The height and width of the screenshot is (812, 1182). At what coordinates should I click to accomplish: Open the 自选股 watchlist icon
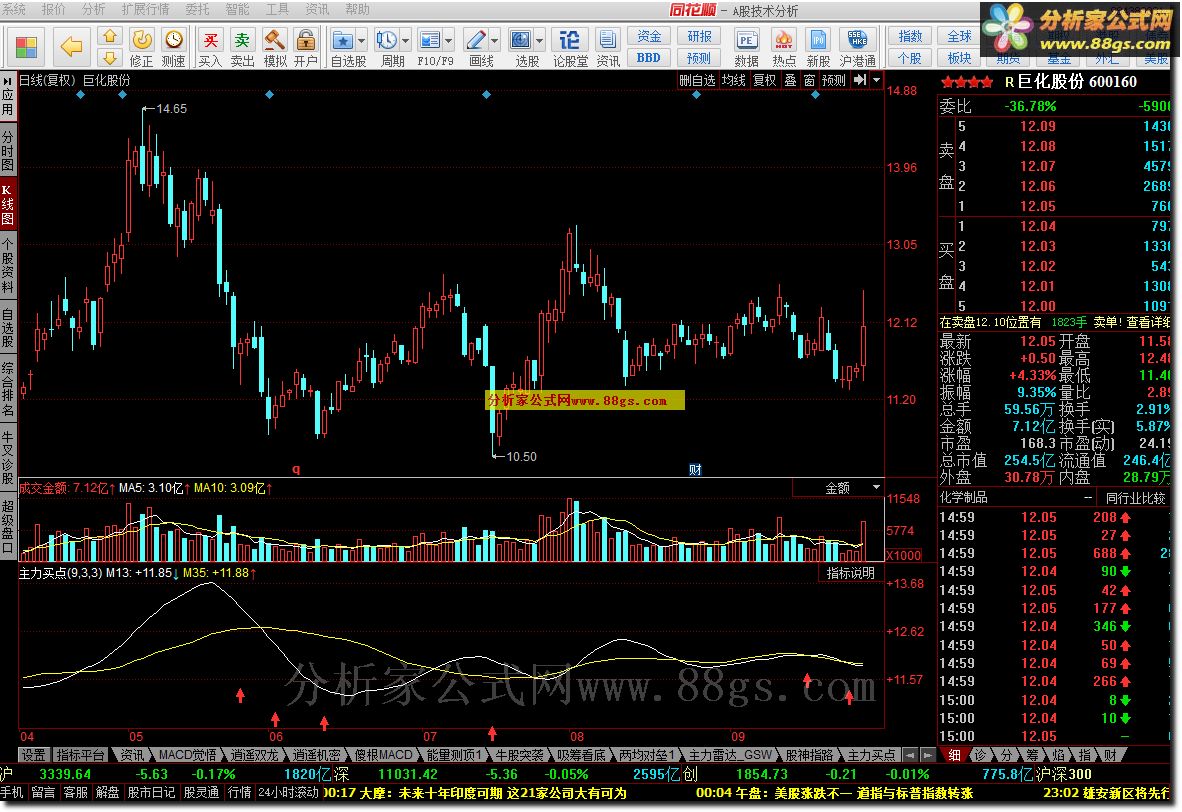click(x=343, y=40)
